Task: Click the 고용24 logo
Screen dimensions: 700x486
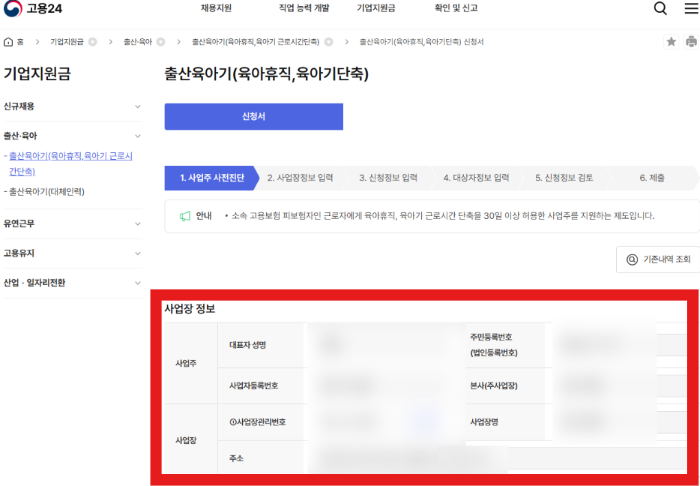Action: [33, 8]
